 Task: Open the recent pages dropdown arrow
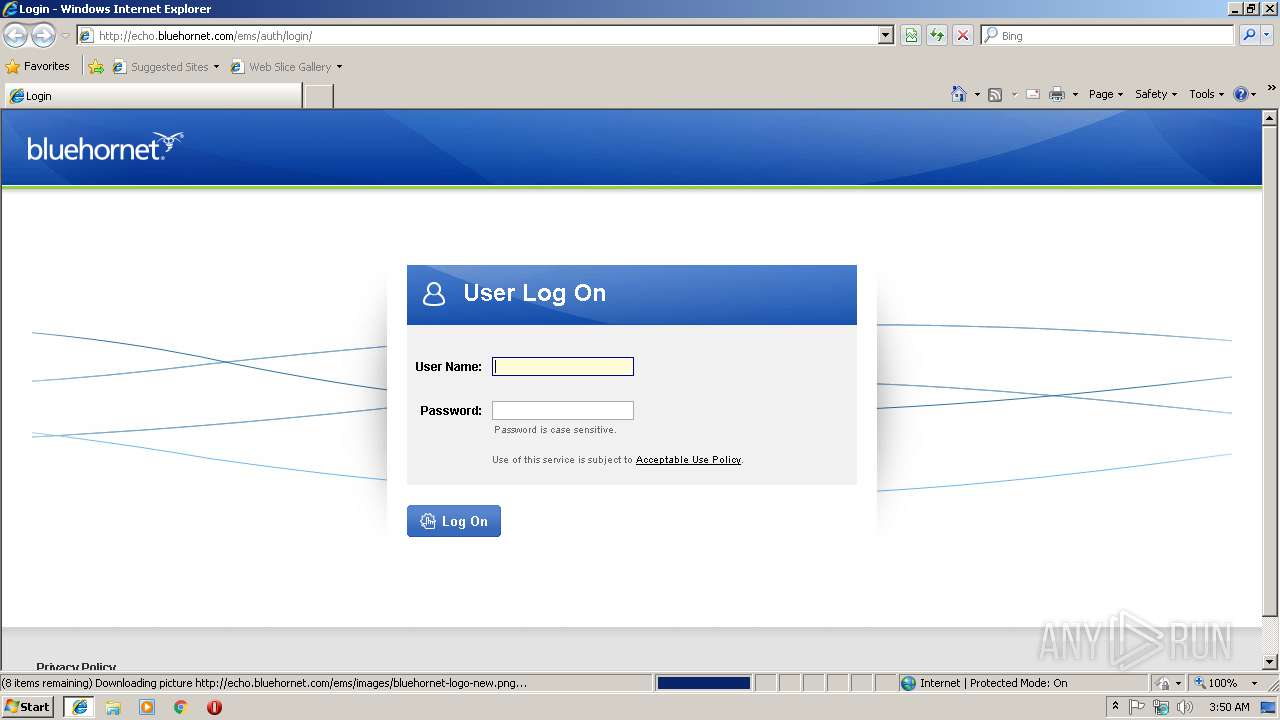(x=65, y=36)
